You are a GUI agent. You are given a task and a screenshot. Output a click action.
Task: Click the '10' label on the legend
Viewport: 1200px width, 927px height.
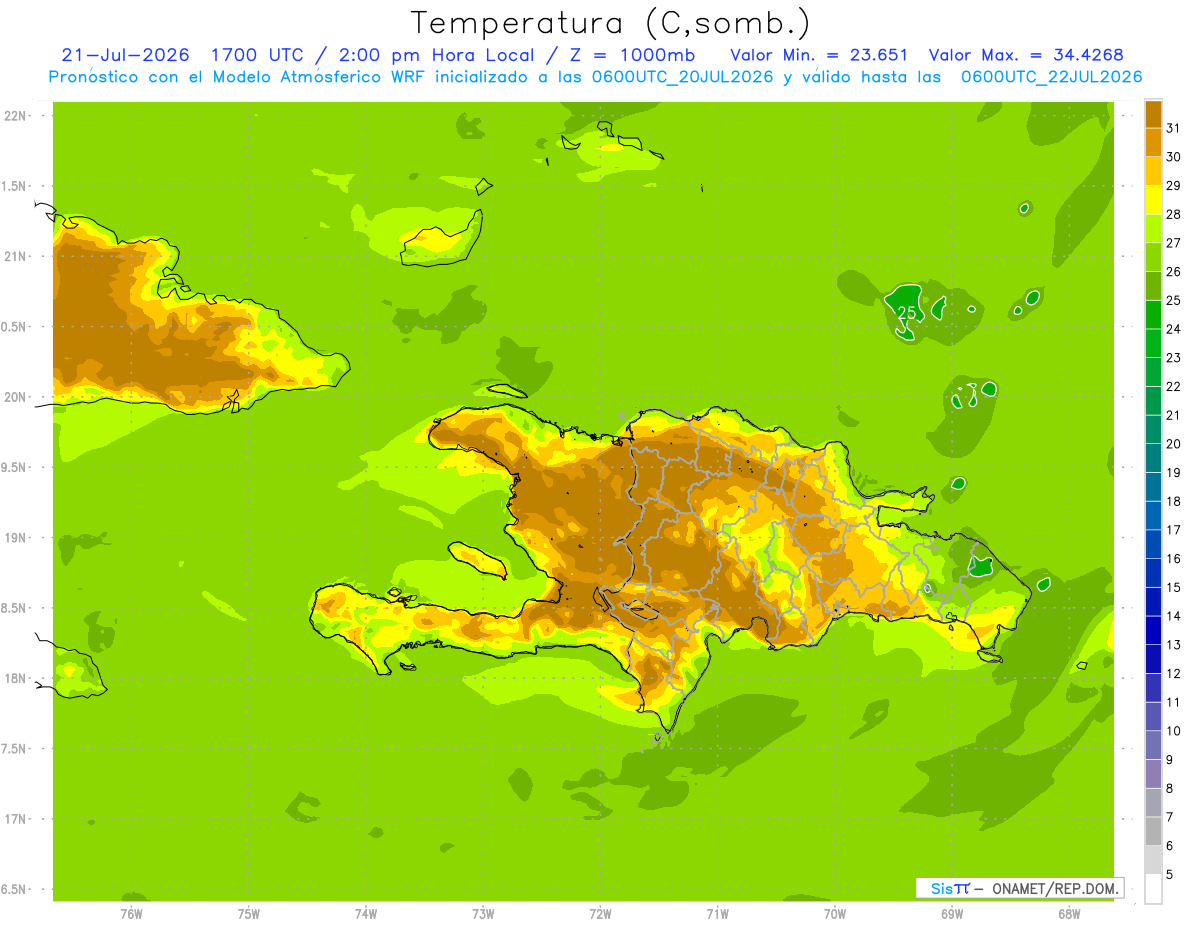[x=1173, y=731]
